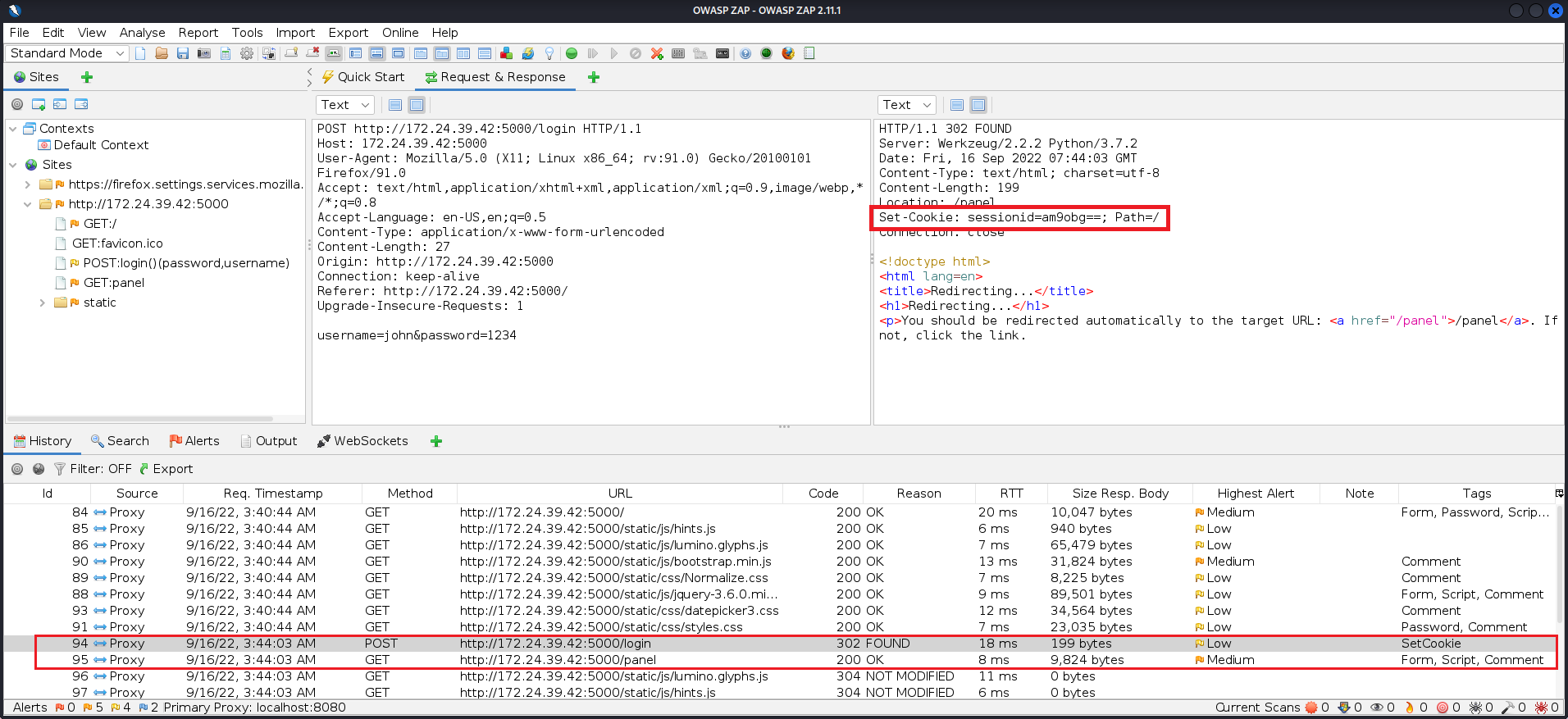Viewport: 1568px width, 719px height.
Task: Click the History panel scope target icon
Action: [17, 469]
